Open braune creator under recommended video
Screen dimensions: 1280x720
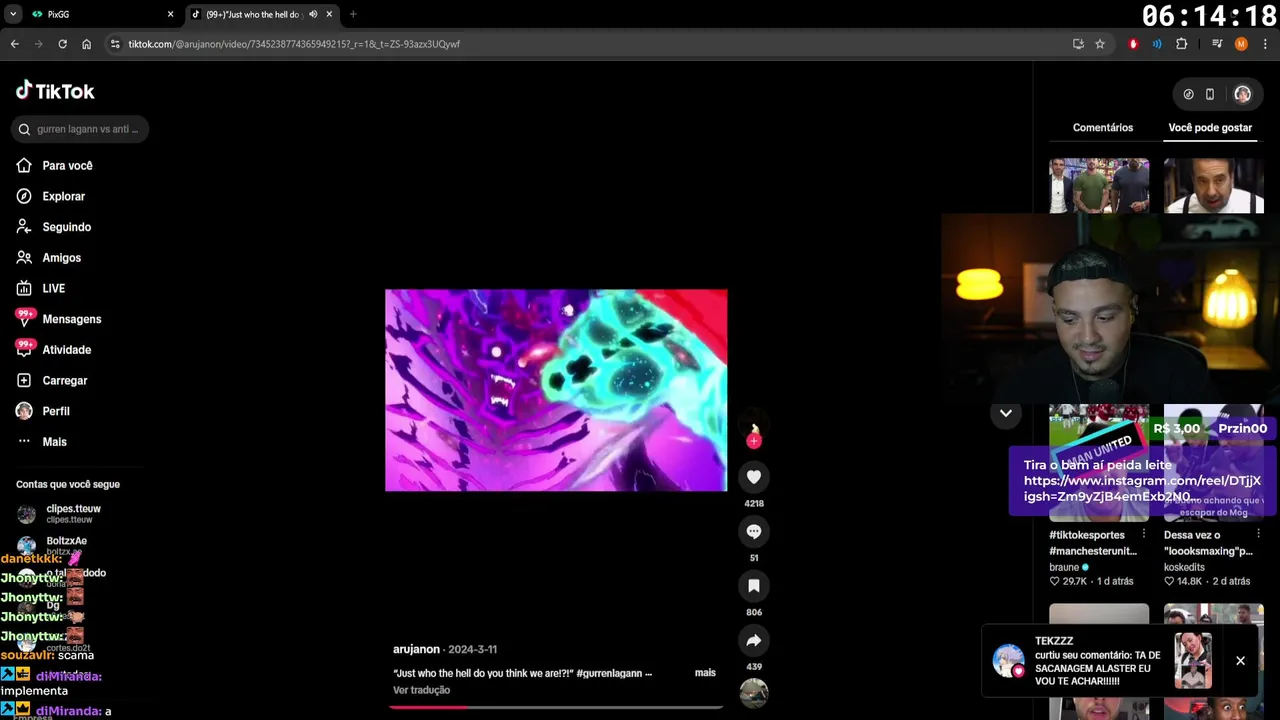pos(1064,567)
